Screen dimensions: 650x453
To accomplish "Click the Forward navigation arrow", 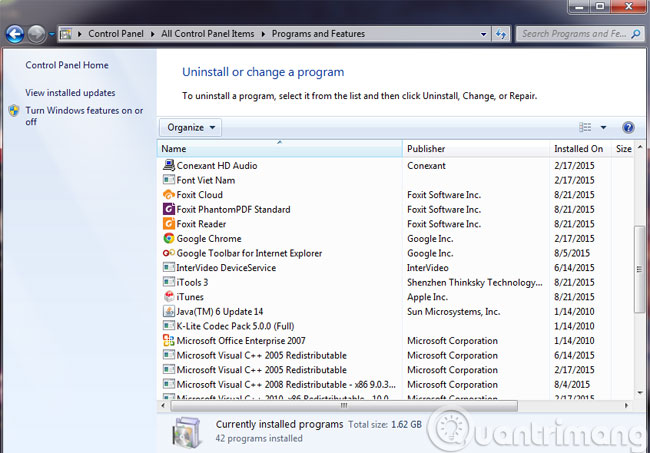I will pyautogui.click(x=36, y=34).
